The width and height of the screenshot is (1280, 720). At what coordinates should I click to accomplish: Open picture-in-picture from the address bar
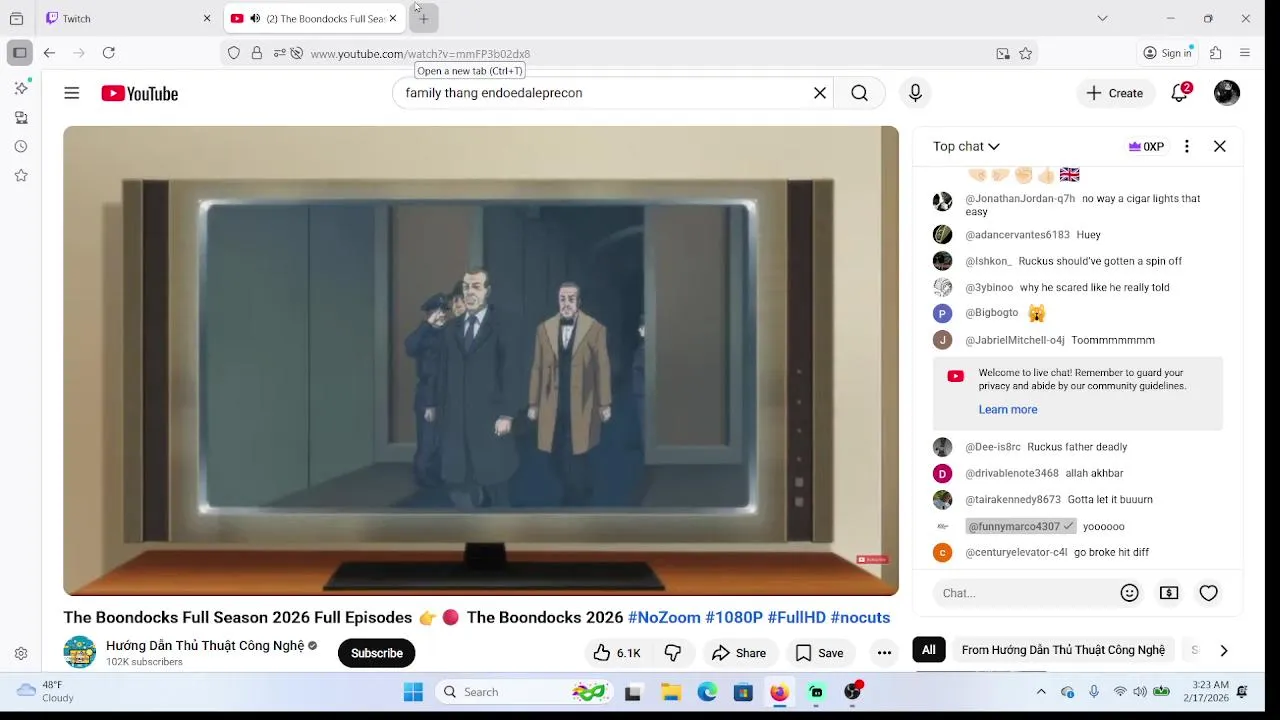(x=1003, y=54)
